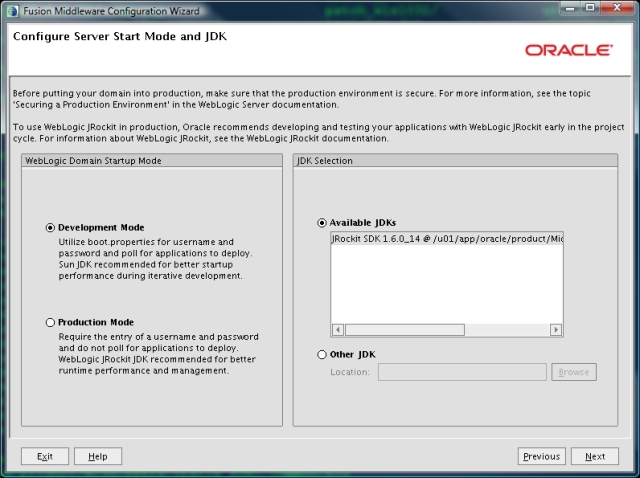Image resolution: width=640 pixels, height=478 pixels.
Task: Click the JDK list horizontal scrollbar thumb
Action: pyautogui.click(x=405, y=329)
